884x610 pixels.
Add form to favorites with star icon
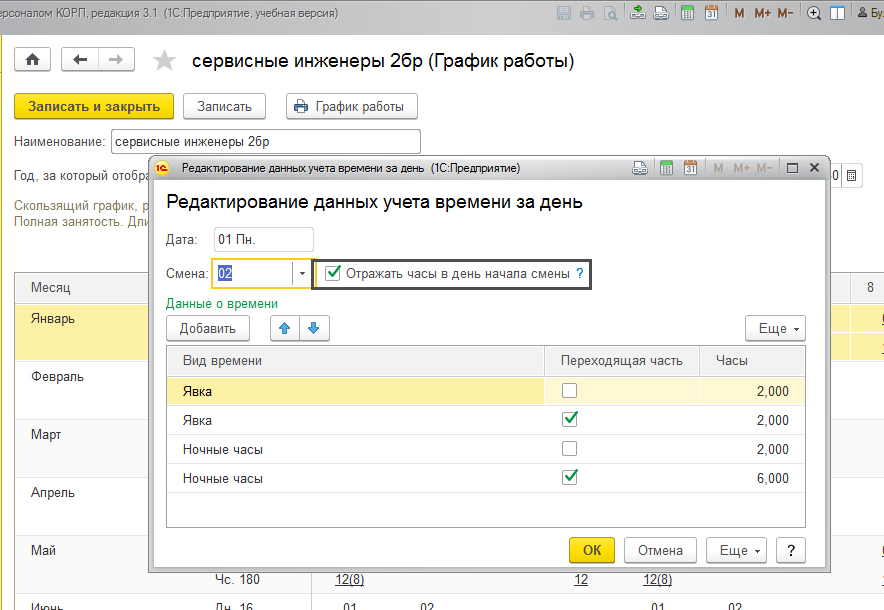pyautogui.click(x=163, y=61)
